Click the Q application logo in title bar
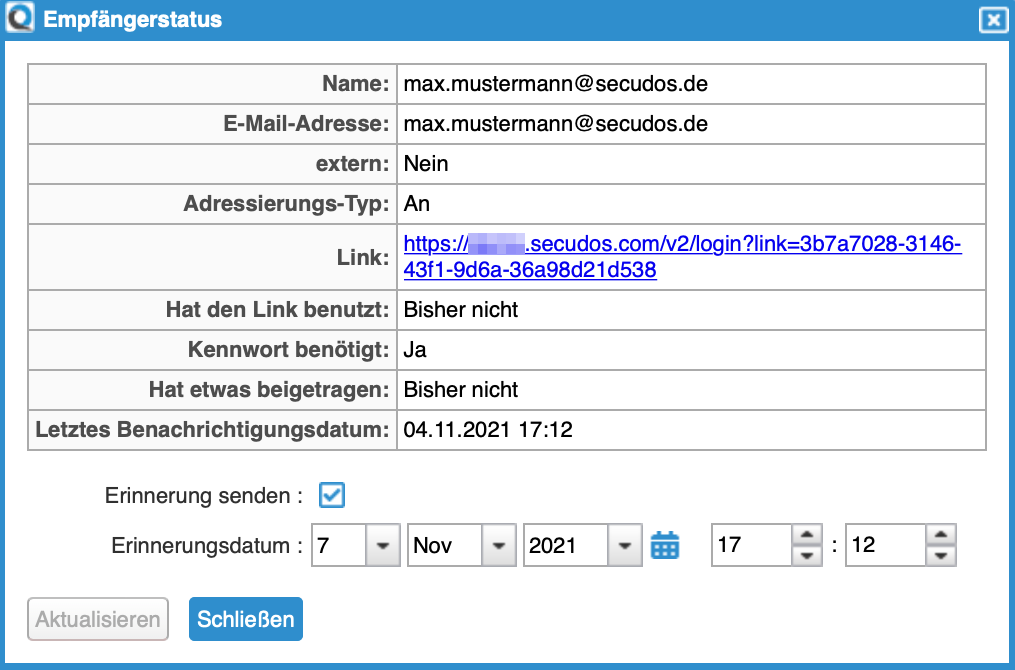Screen dimensions: 1015x670 coord(20,19)
